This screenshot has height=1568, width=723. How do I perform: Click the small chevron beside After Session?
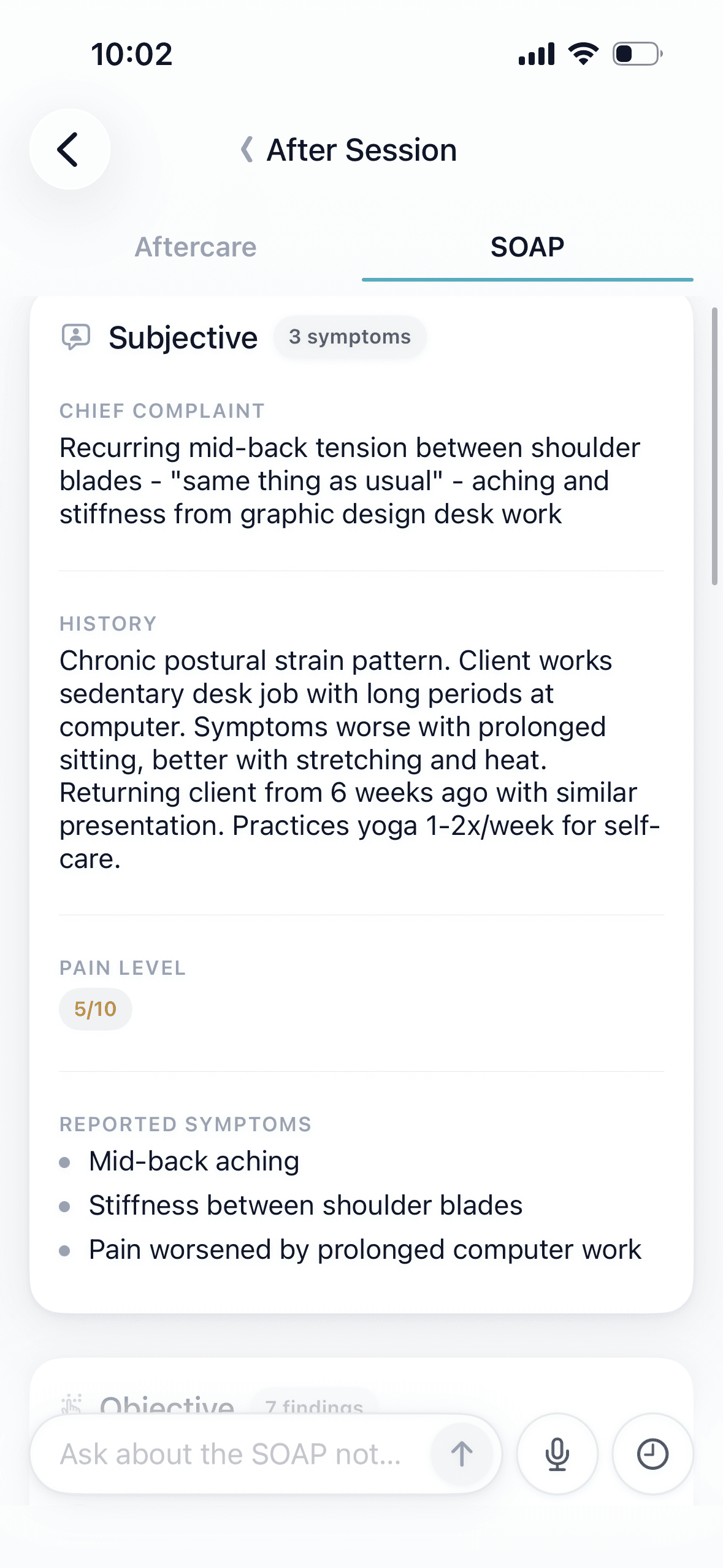click(247, 150)
